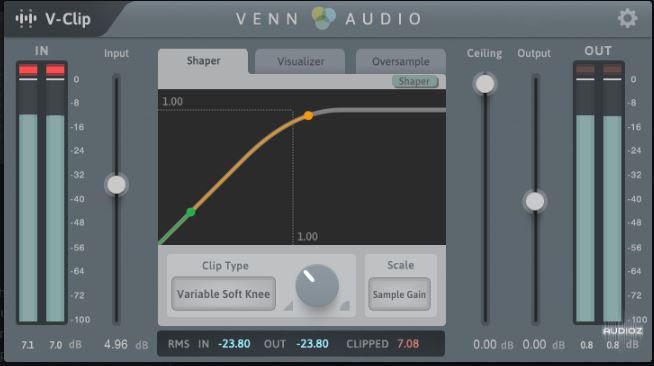
Task: Open the Variable Soft Knee clip type dropdown
Action: coord(224,294)
